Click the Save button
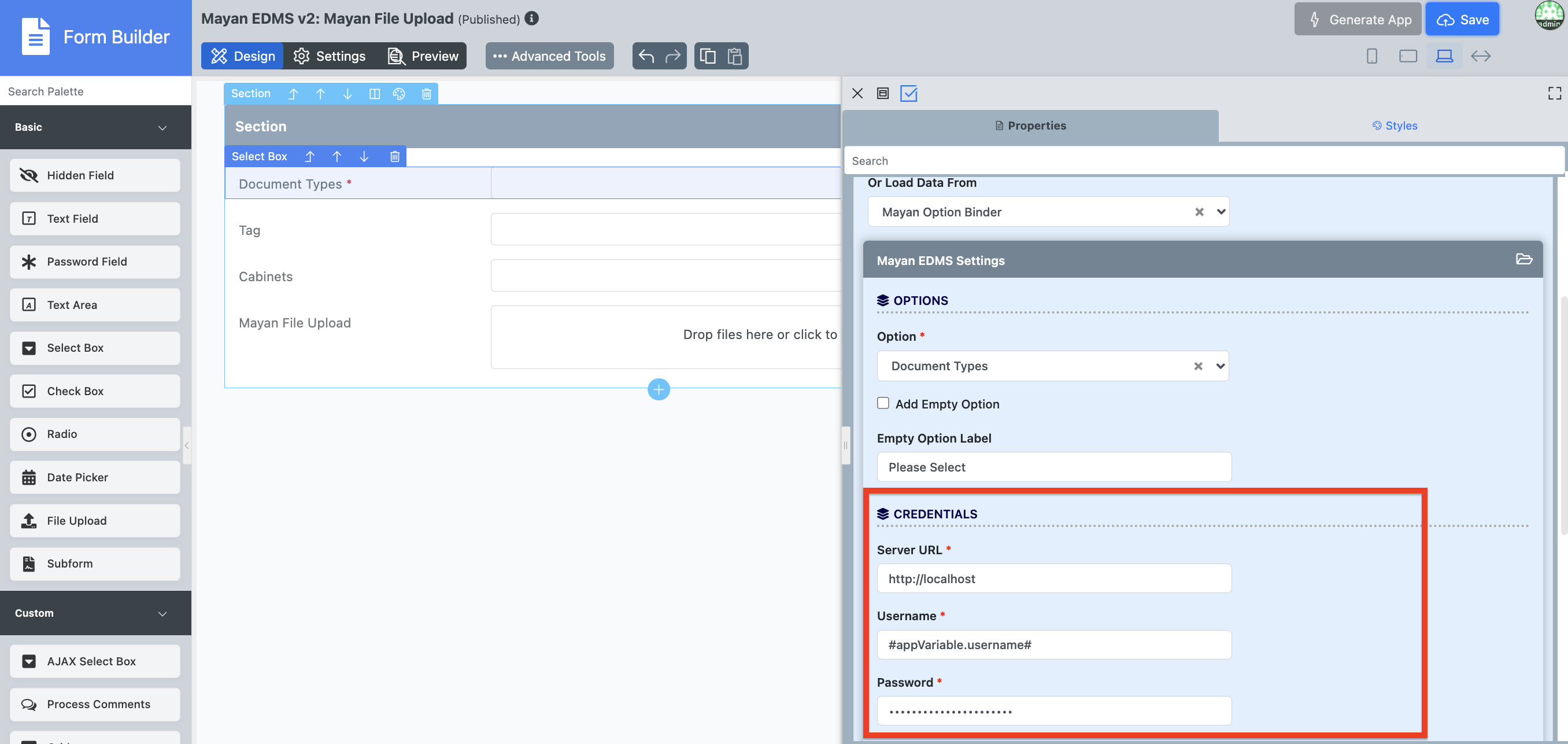 1462,20
